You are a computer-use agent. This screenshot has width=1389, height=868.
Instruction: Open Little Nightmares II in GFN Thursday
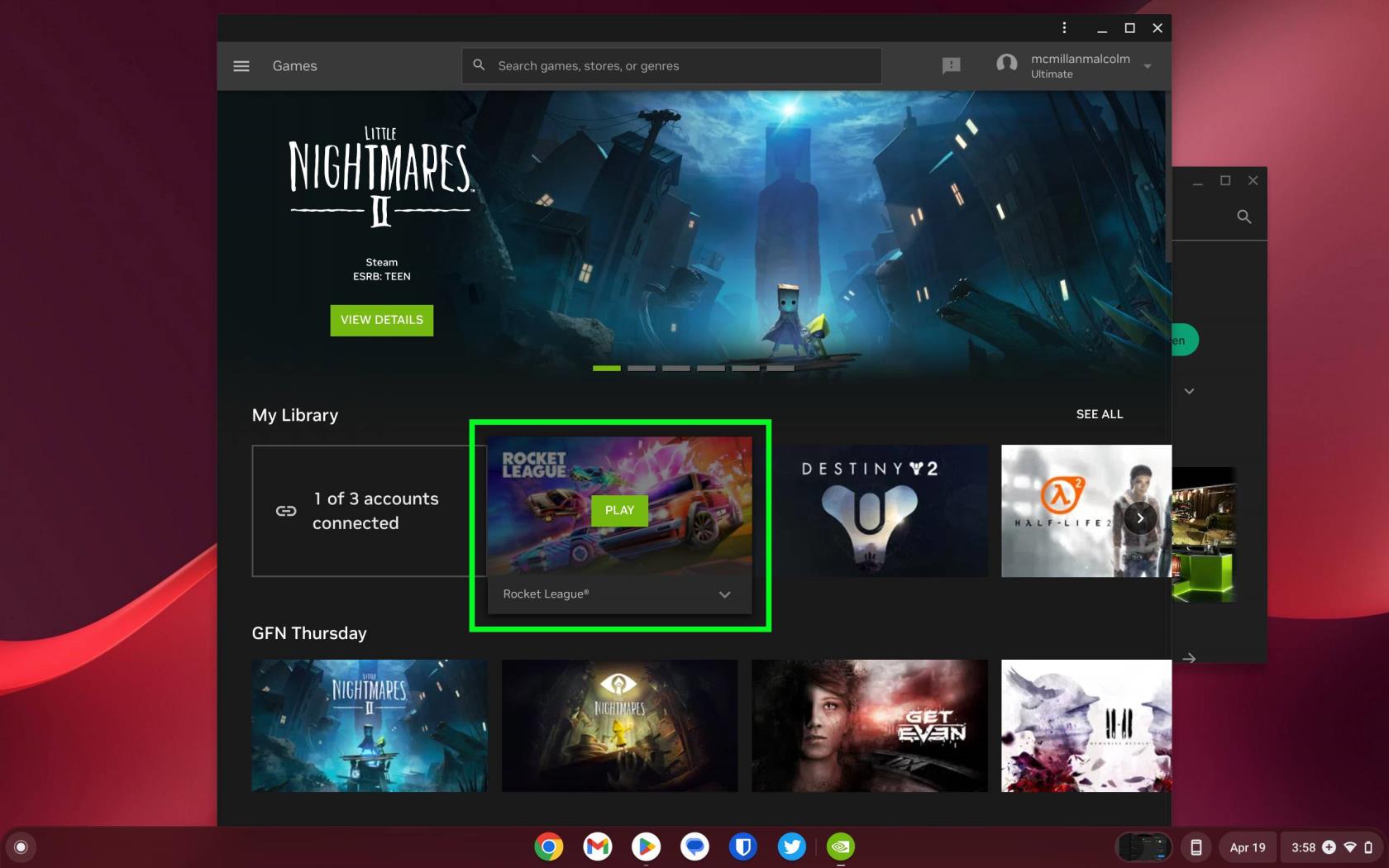pos(370,726)
